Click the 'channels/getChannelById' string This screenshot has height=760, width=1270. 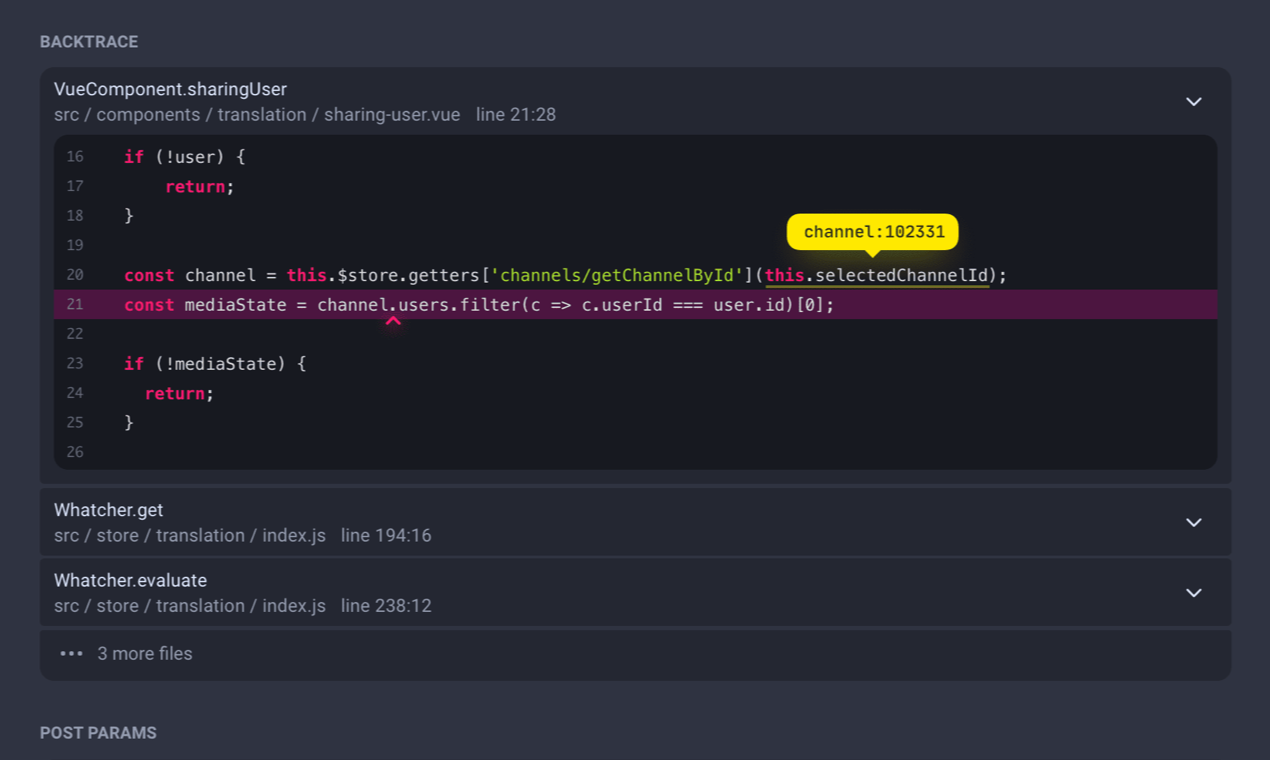(x=616, y=275)
